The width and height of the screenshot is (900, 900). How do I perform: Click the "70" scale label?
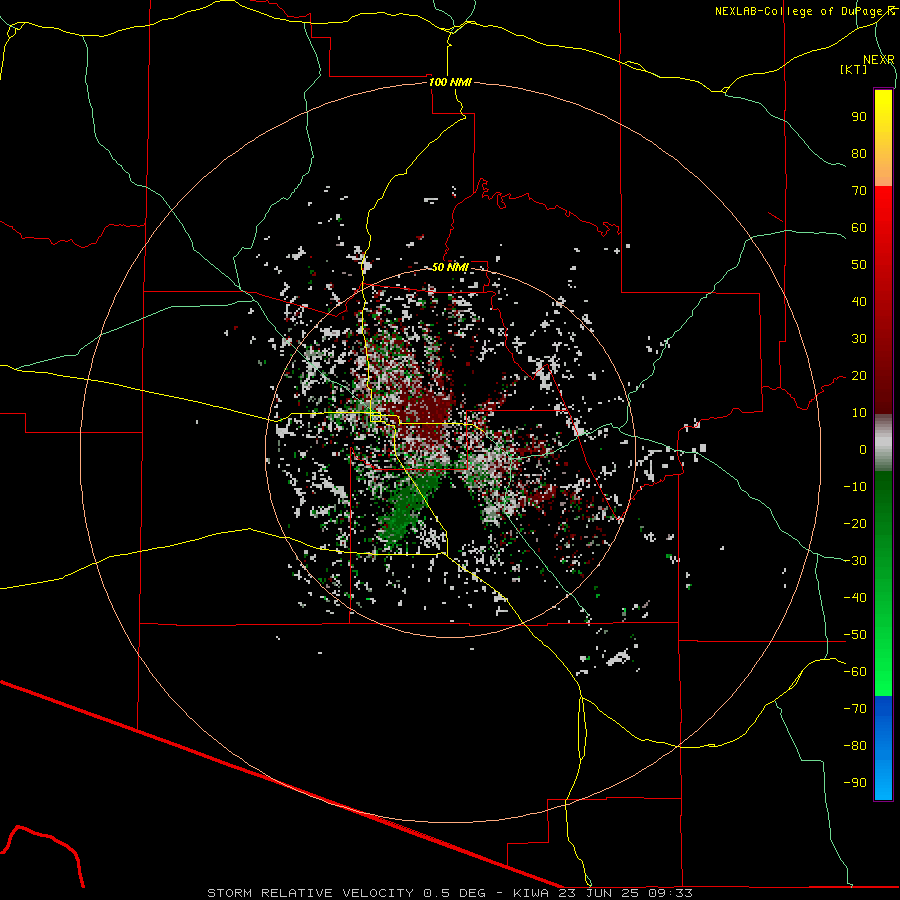(x=859, y=191)
